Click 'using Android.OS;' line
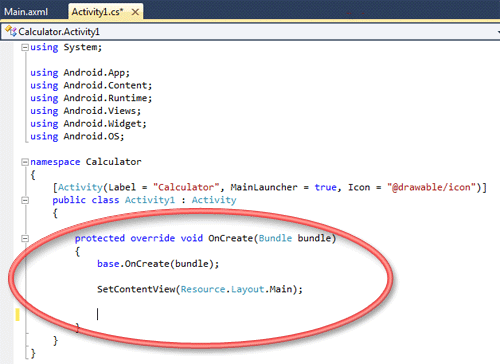 click(77, 136)
